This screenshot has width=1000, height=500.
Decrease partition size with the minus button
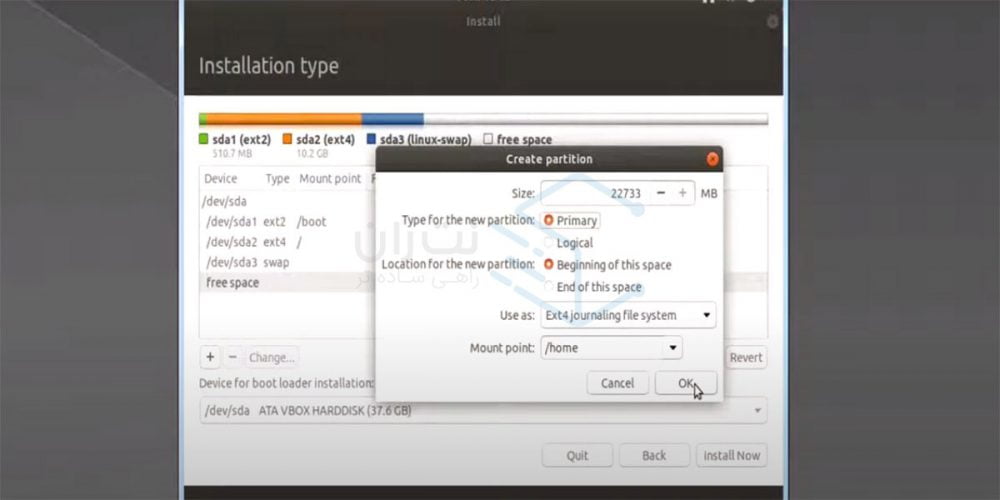click(x=661, y=193)
